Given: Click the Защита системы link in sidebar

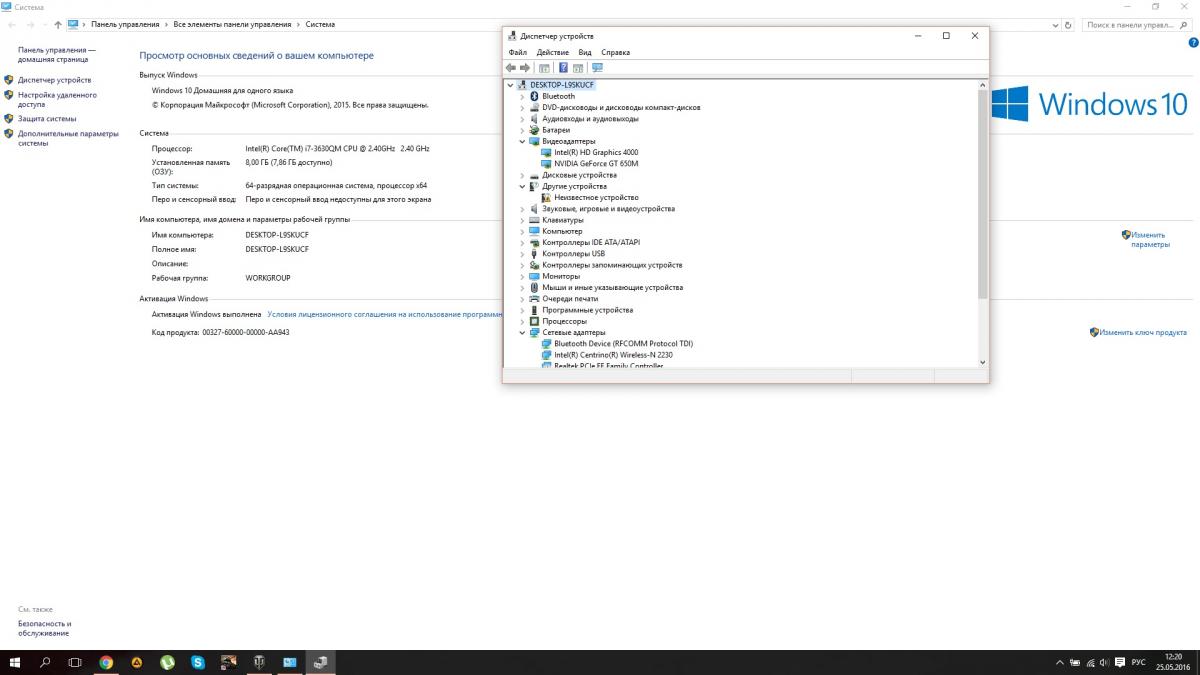Looking at the screenshot, I should pos(46,118).
